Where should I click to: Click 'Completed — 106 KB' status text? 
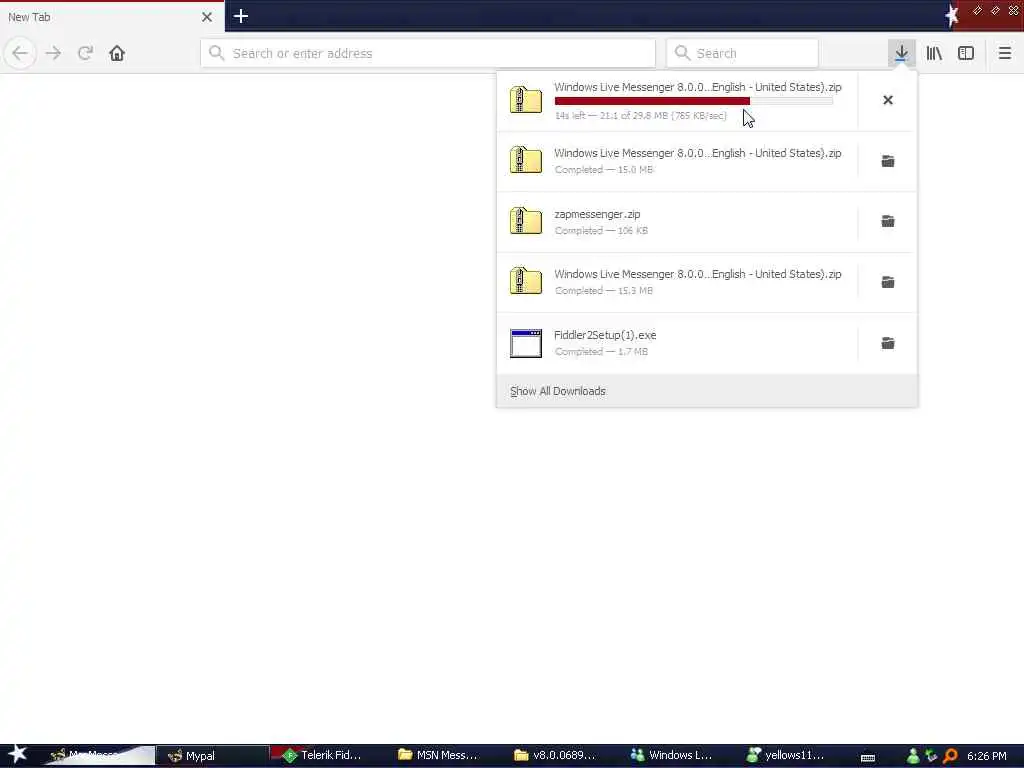click(x=601, y=231)
